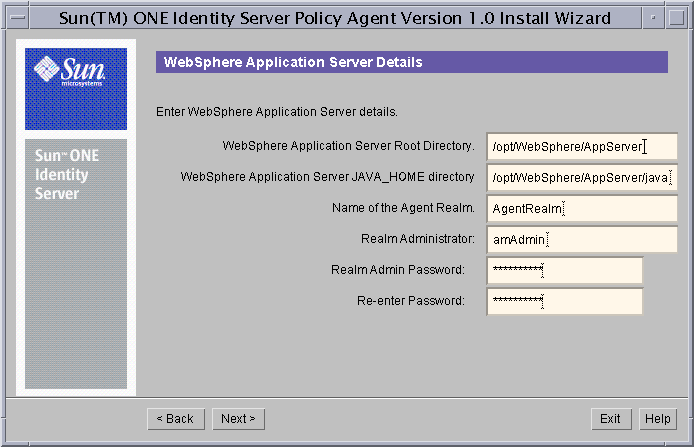This screenshot has height=447, width=694.
Task: Click the WebSphere Application Server Details heading
Action: point(293,62)
